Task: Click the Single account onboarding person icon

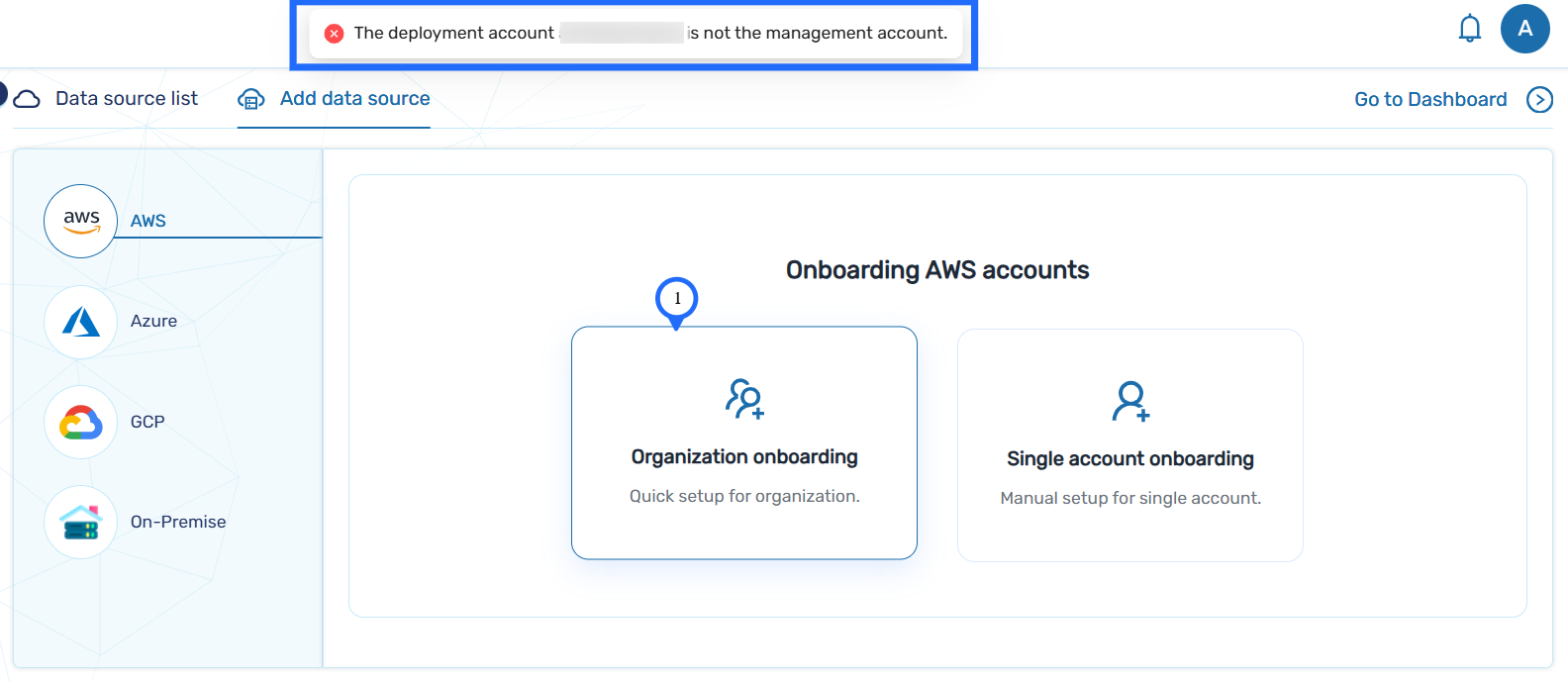Action: pyautogui.click(x=1129, y=401)
